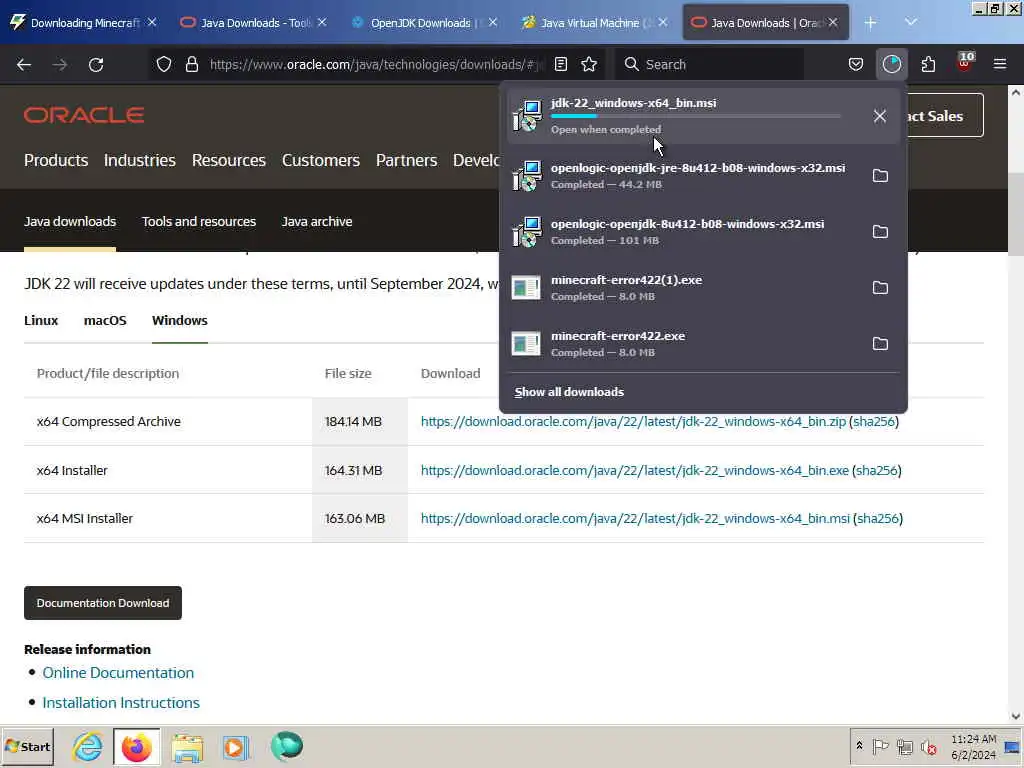Go back to the previous page
The height and width of the screenshot is (768, 1024).
[x=24, y=65]
